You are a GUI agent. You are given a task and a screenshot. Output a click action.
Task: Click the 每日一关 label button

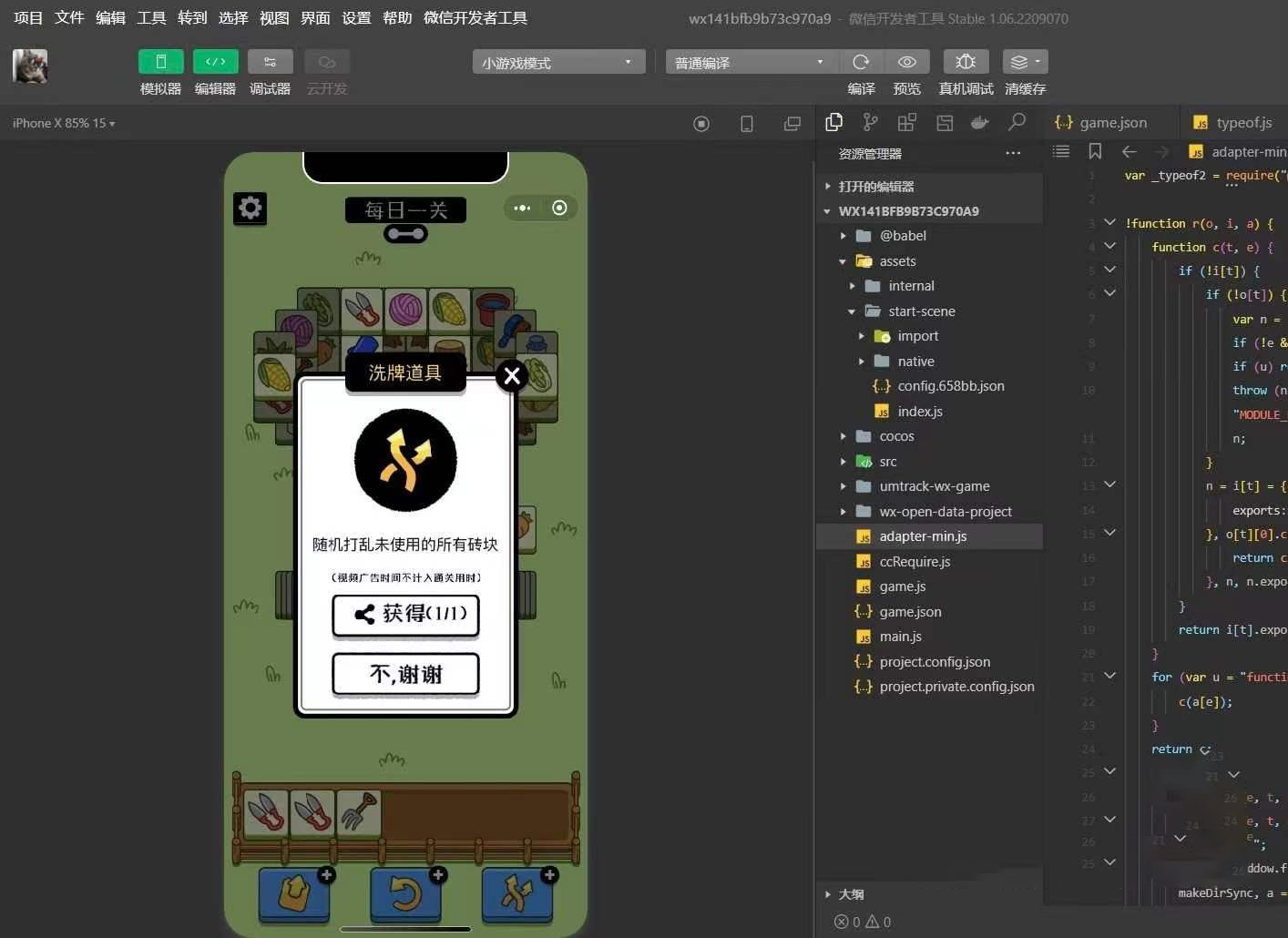coord(405,210)
